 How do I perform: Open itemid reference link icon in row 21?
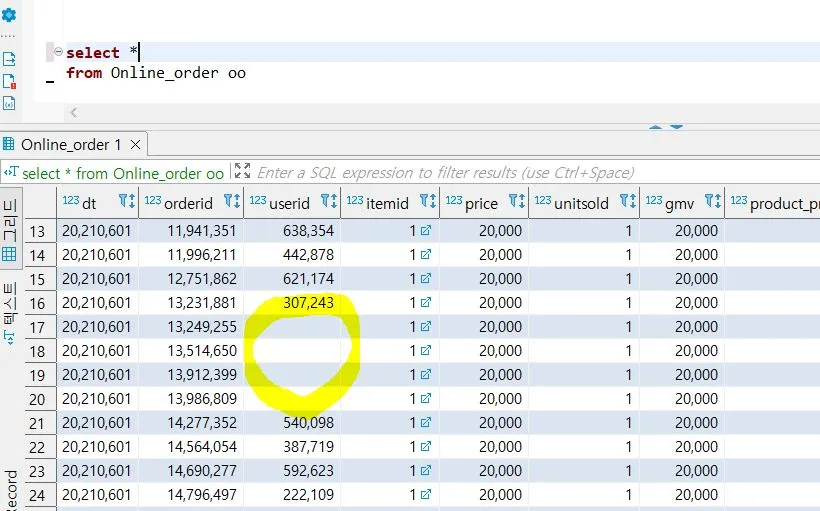(x=426, y=422)
